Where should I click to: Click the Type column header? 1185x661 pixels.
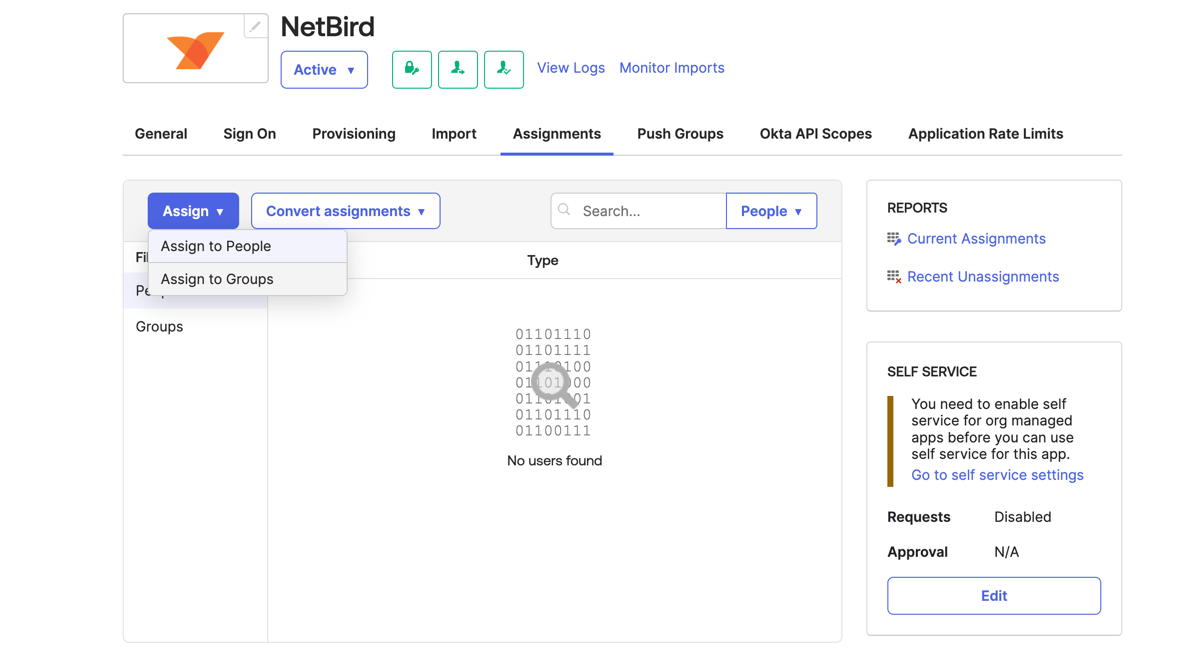point(543,261)
